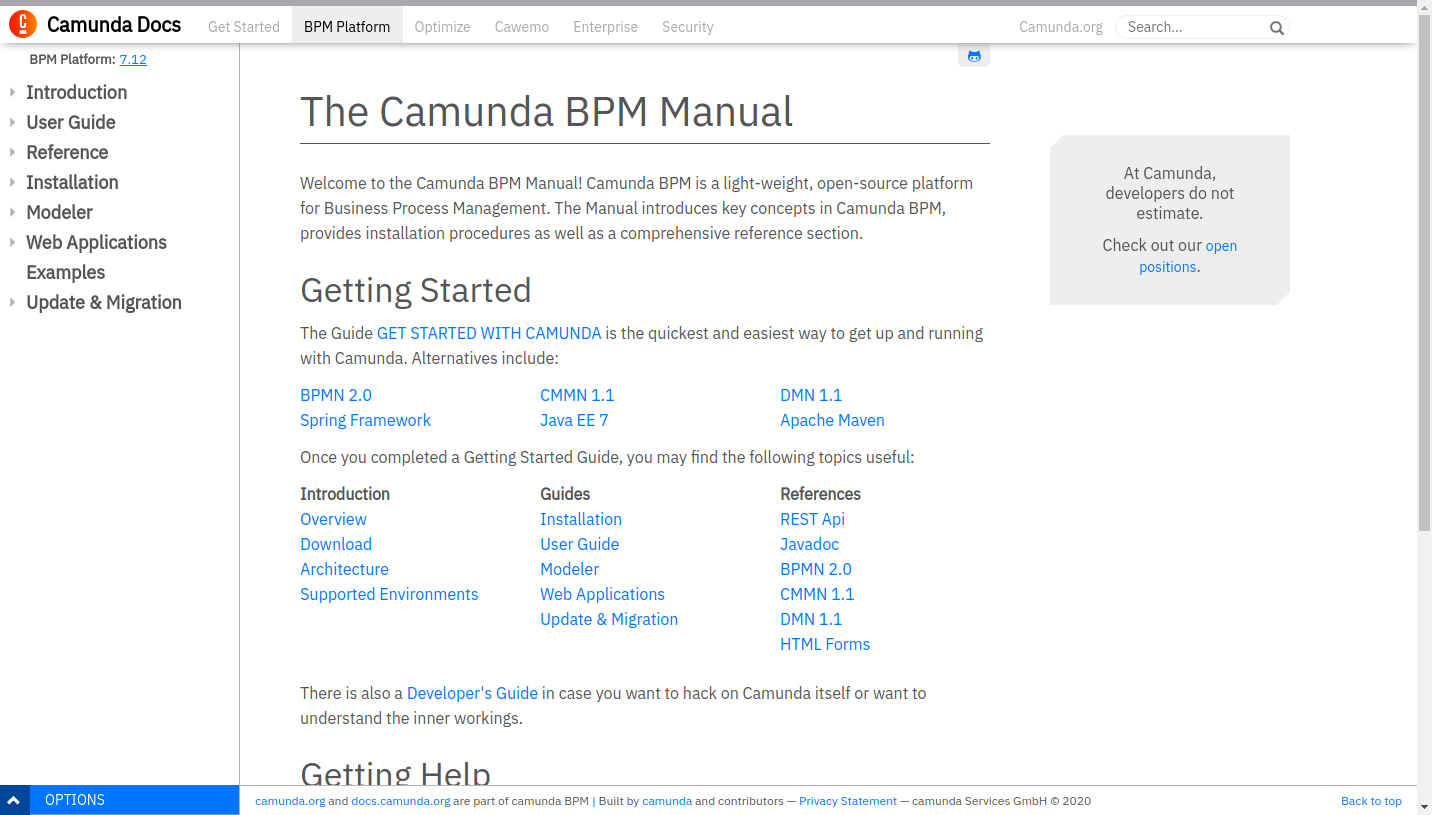Expand the Web Applications tree arrow
The width and height of the screenshot is (1432, 815).
pyautogui.click(x=12, y=242)
